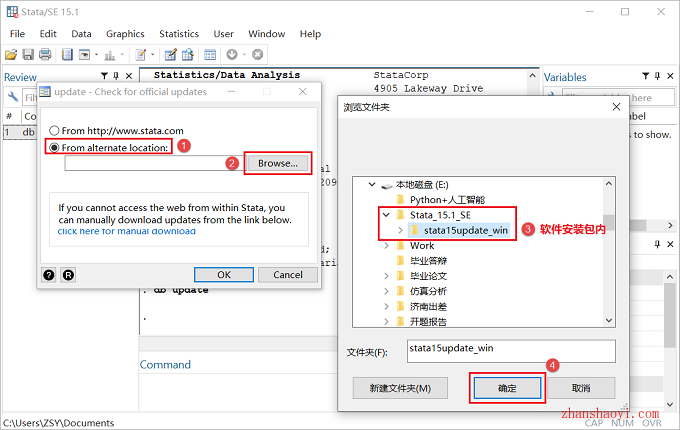Click the Review panel wrench icon

click(x=13, y=97)
